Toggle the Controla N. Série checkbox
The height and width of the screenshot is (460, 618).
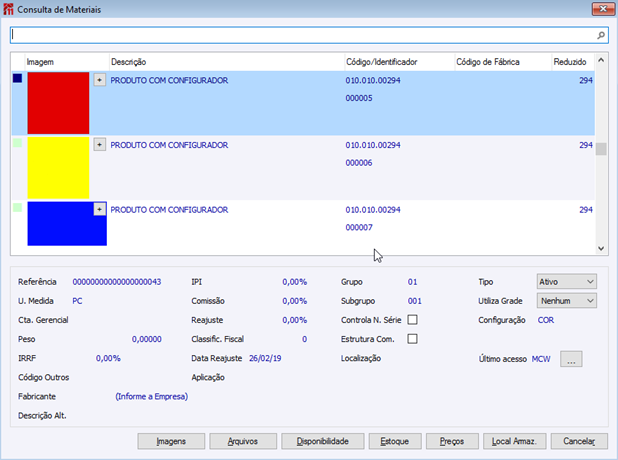click(412, 320)
